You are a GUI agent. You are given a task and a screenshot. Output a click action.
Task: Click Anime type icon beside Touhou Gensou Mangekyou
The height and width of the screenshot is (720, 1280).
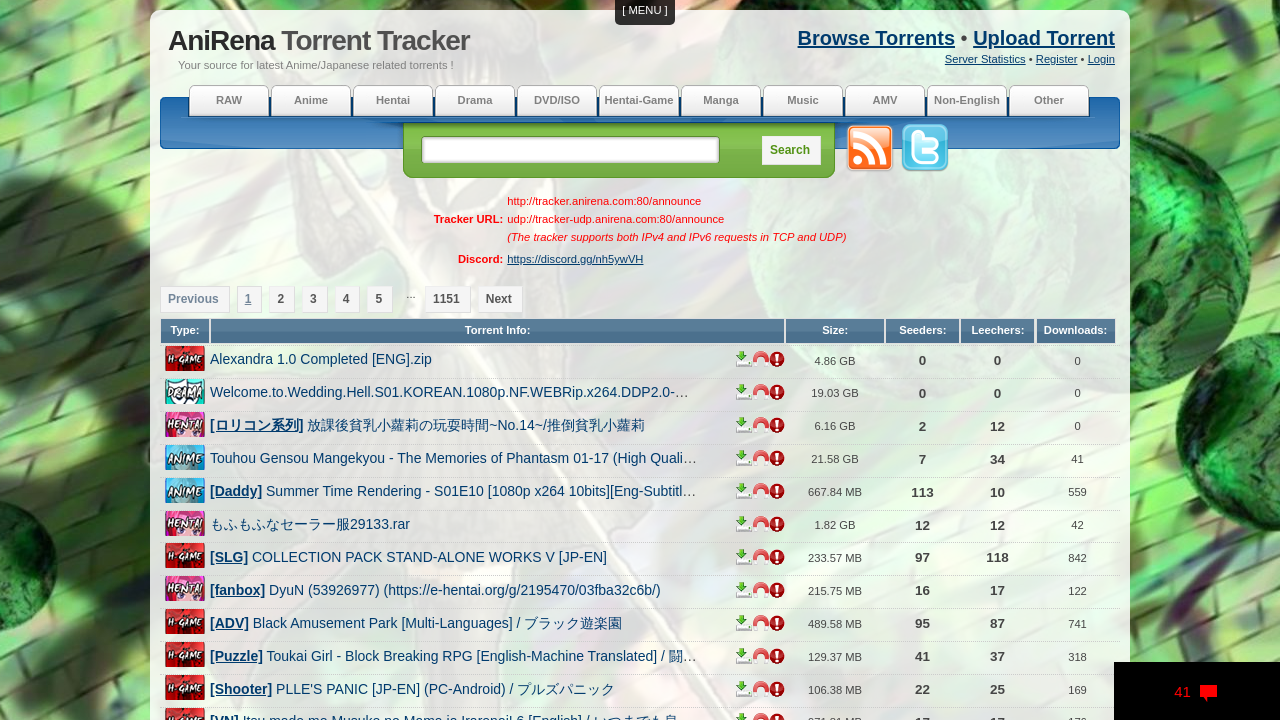coord(185,458)
